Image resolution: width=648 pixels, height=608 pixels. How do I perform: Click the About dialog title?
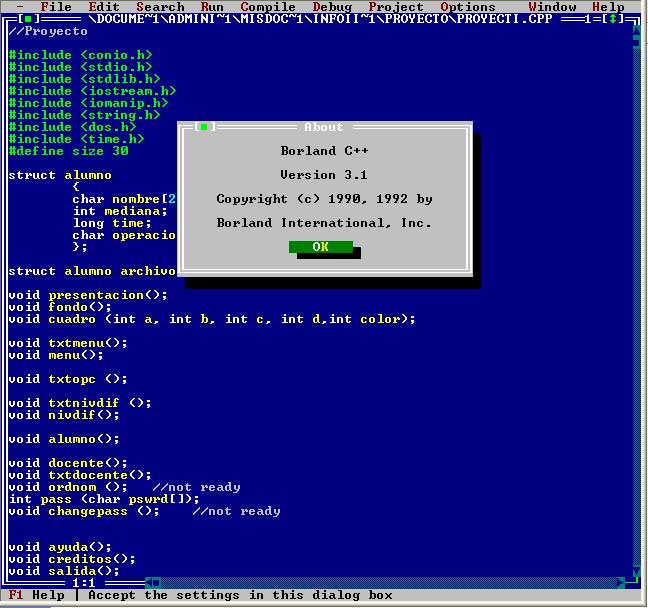[324, 127]
